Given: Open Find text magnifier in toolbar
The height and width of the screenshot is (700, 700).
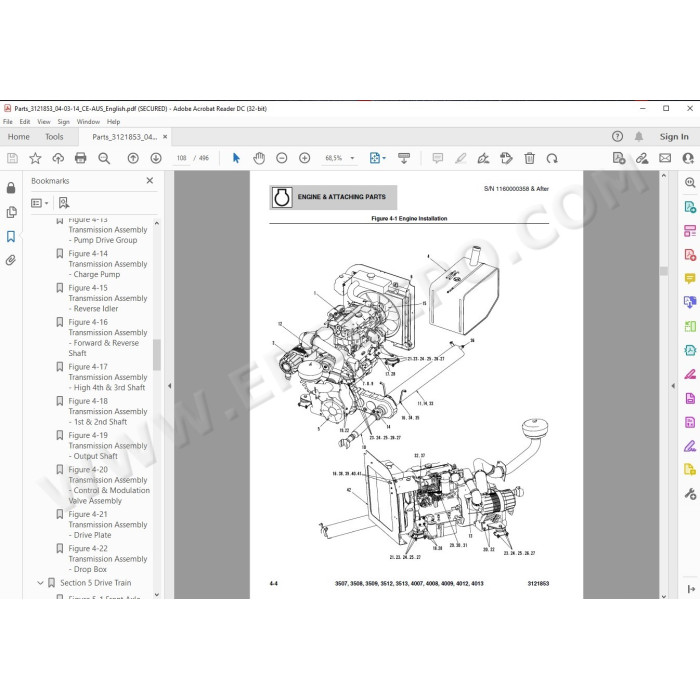Looking at the screenshot, I should click(x=104, y=158).
